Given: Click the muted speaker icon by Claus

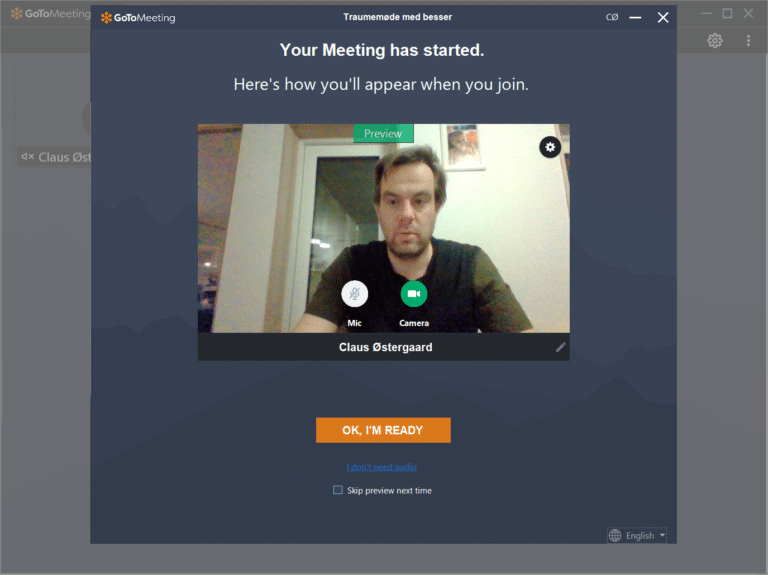Looking at the screenshot, I should coord(27,157).
